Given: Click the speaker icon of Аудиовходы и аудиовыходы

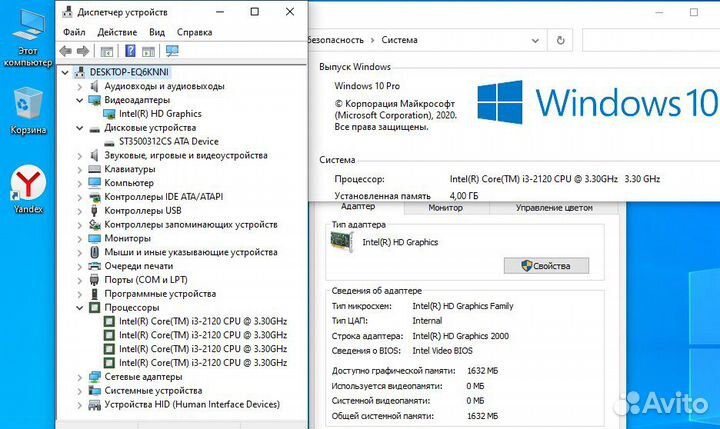Looking at the screenshot, I should [x=94, y=86].
